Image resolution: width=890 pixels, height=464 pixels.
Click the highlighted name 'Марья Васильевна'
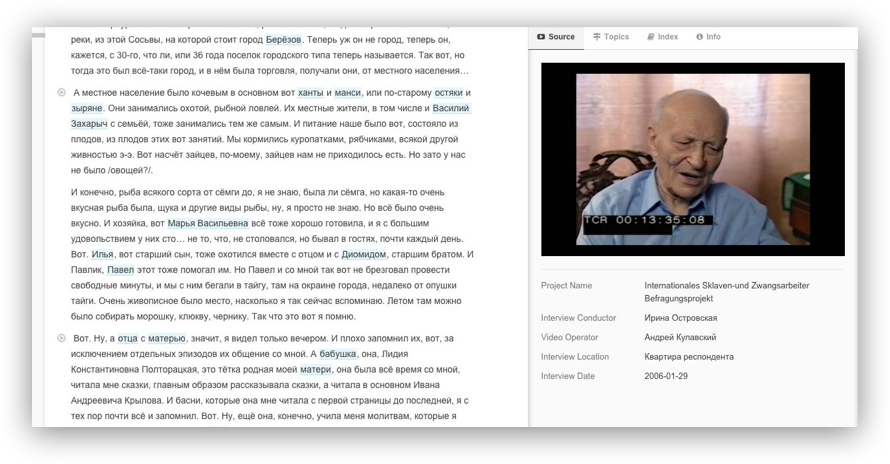(x=208, y=223)
